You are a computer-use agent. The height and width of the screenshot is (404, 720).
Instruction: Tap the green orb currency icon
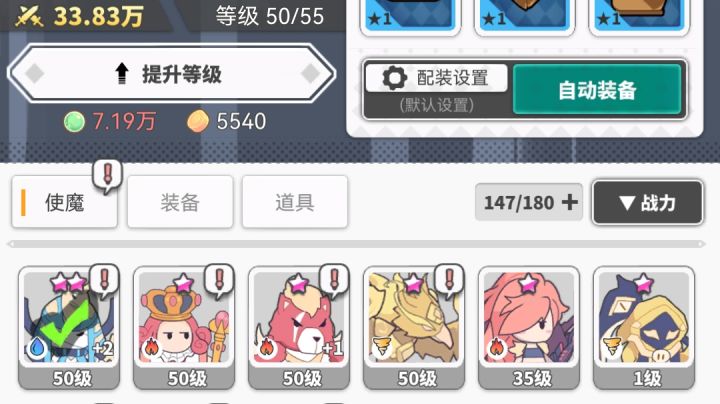coord(74,122)
